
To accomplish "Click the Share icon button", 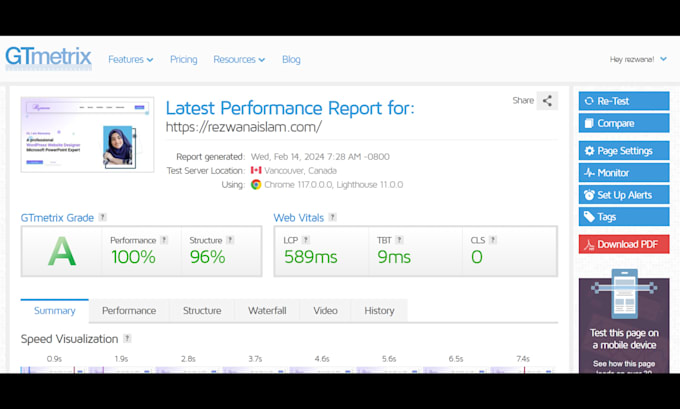I will pos(547,101).
